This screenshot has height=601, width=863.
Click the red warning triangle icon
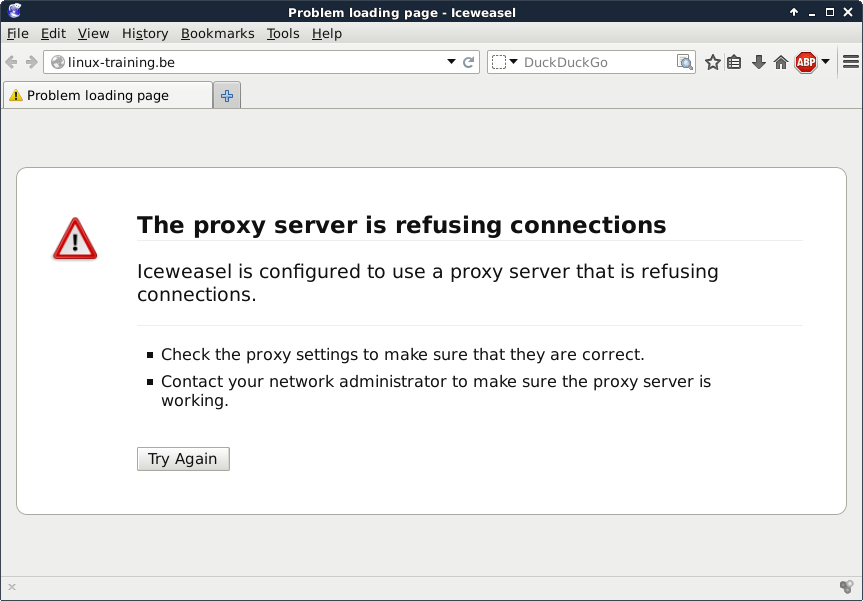click(75, 239)
